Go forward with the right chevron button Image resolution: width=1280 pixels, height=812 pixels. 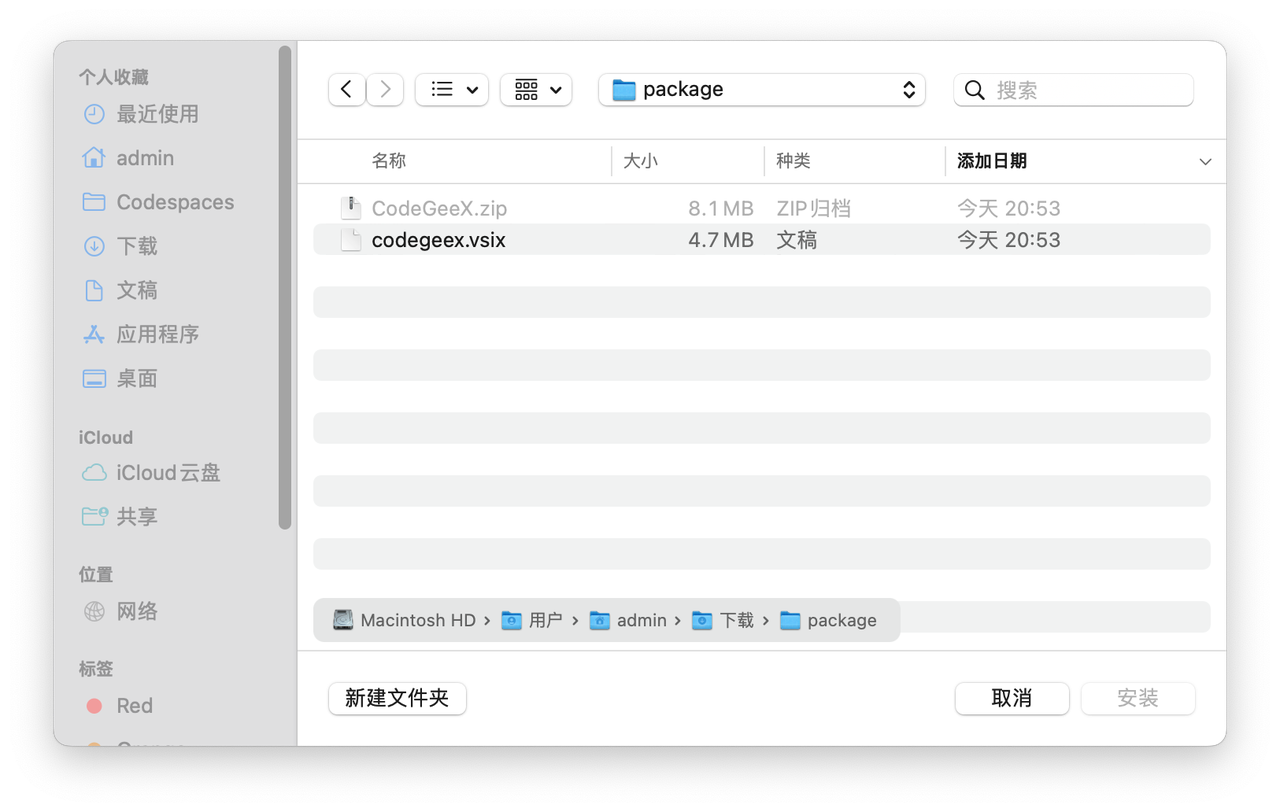(385, 89)
